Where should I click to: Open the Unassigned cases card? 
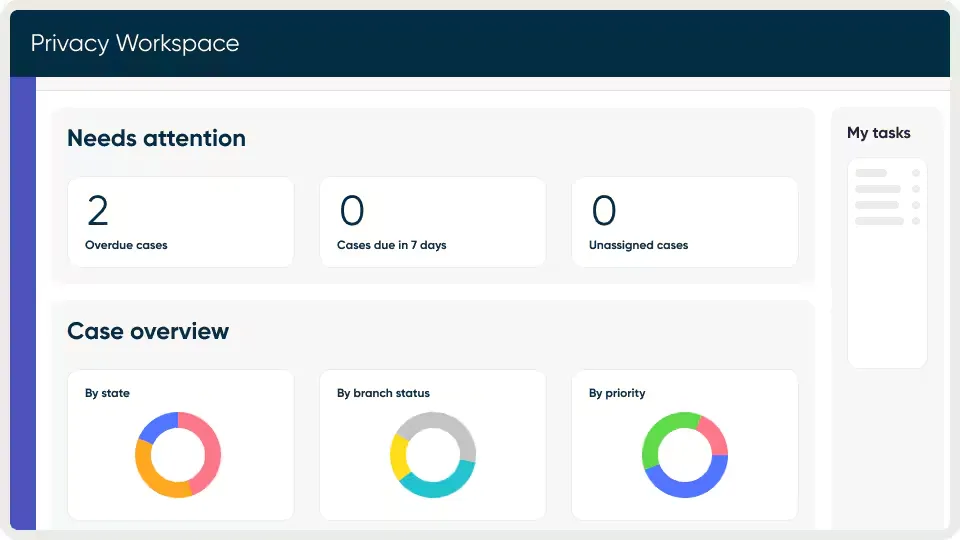click(684, 222)
